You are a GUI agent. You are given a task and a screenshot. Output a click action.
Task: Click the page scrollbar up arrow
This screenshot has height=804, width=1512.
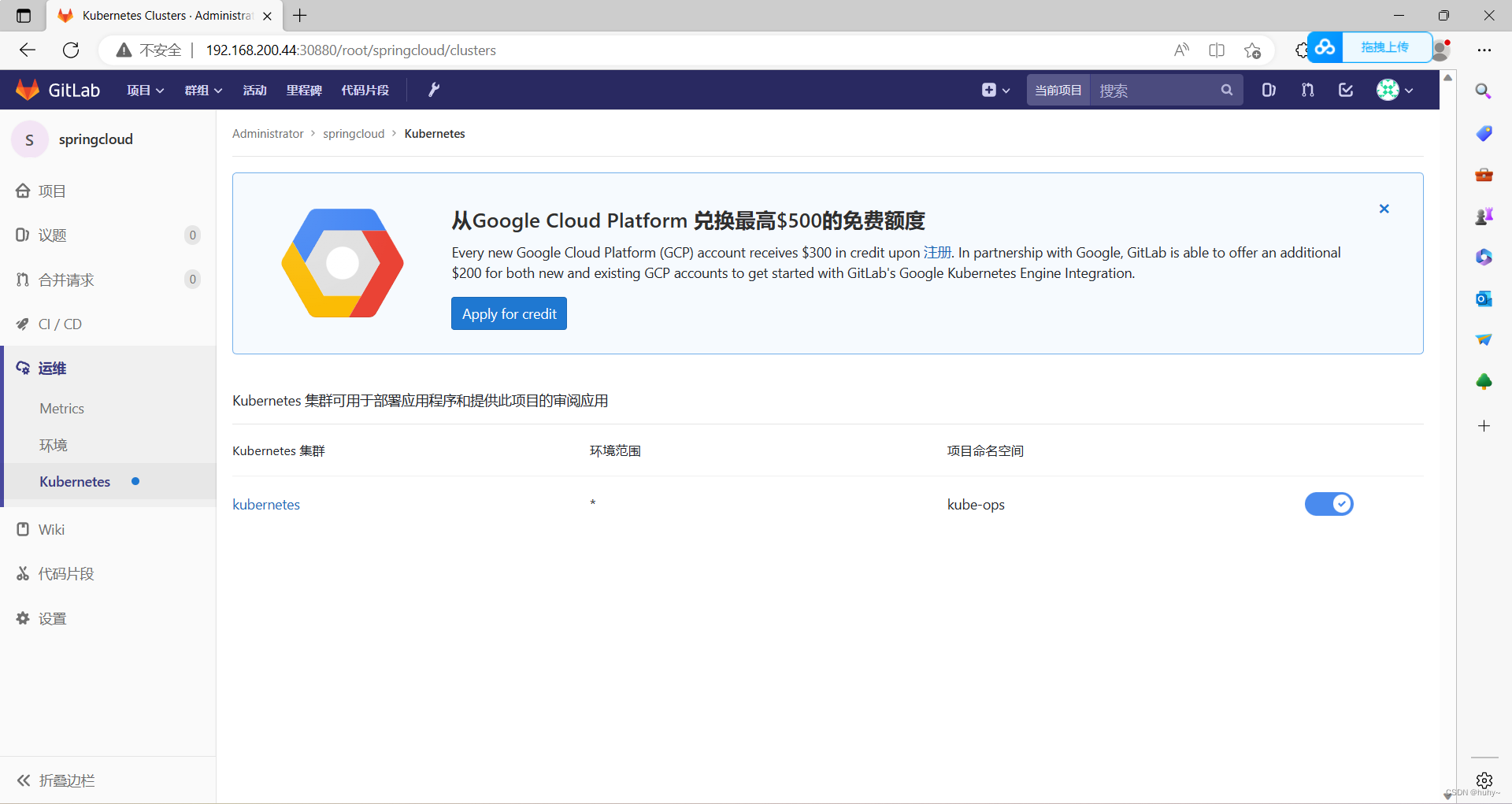[1447, 78]
